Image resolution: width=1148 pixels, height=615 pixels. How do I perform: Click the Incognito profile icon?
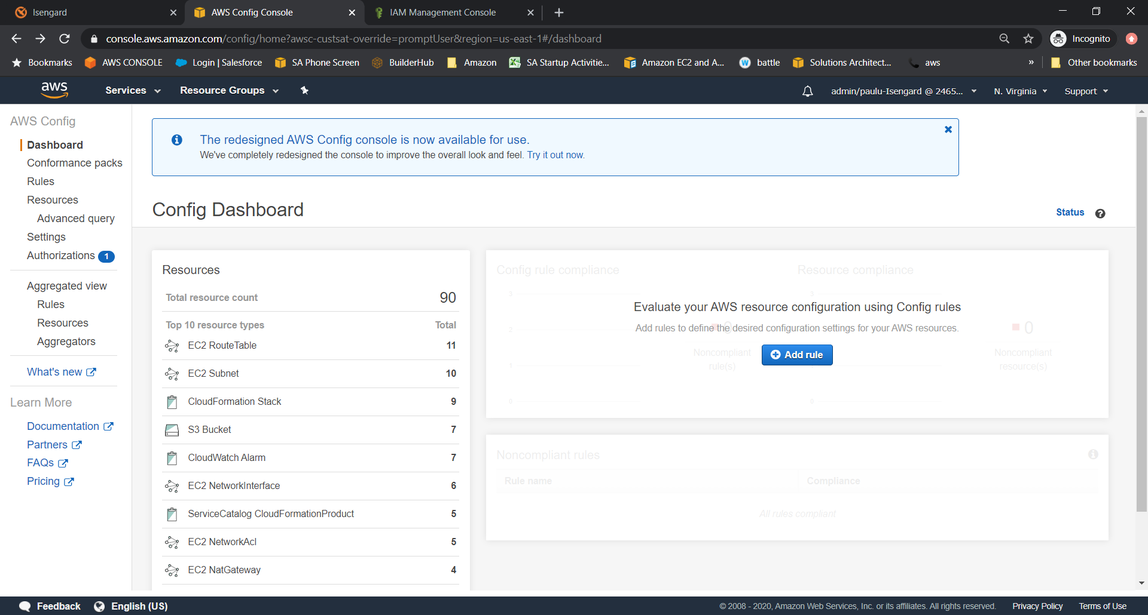pos(1057,38)
